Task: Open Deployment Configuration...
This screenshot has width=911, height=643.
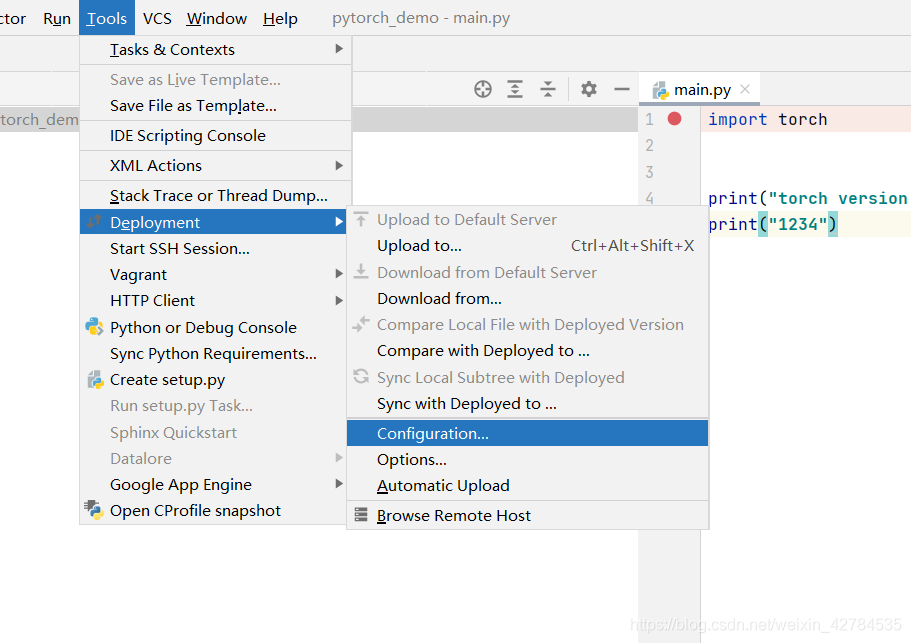Action: point(528,433)
